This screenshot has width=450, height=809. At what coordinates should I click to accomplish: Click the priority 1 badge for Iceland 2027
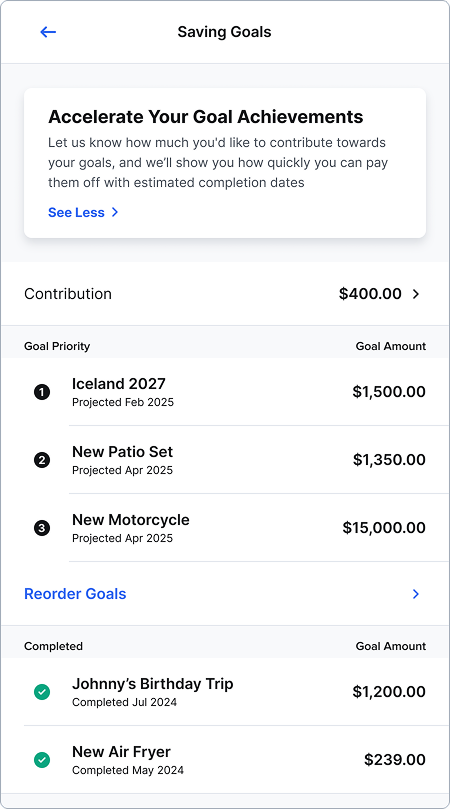tap(42, 393)
